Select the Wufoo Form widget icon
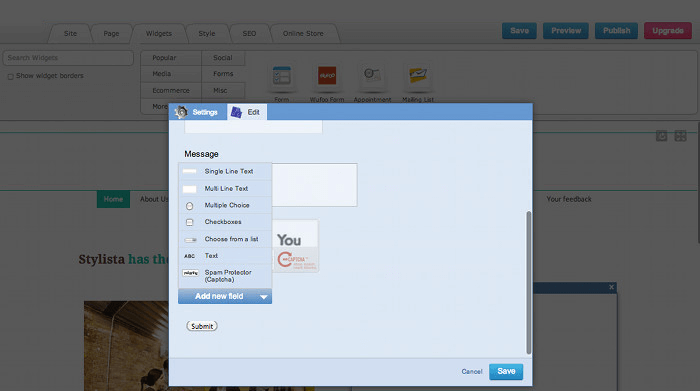 (327, 76)
